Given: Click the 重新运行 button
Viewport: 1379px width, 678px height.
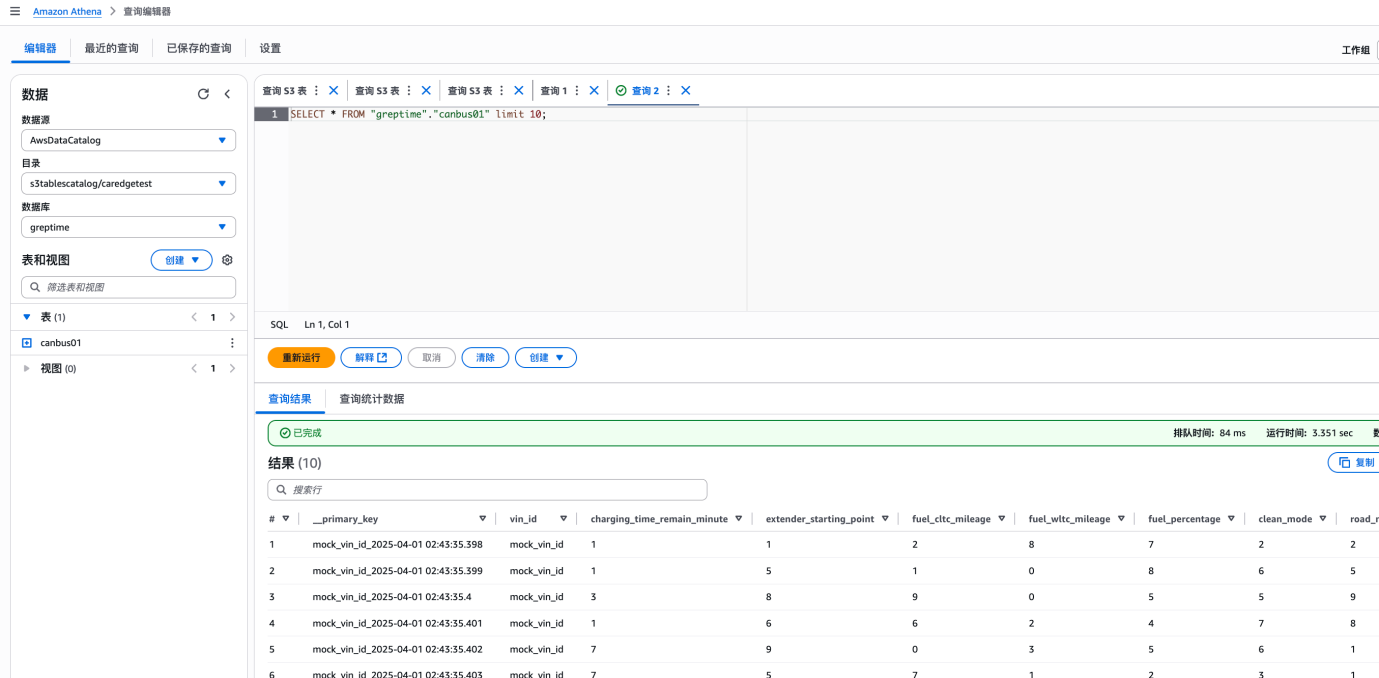Looking at the screenshot, I should (x=301, y=358).
